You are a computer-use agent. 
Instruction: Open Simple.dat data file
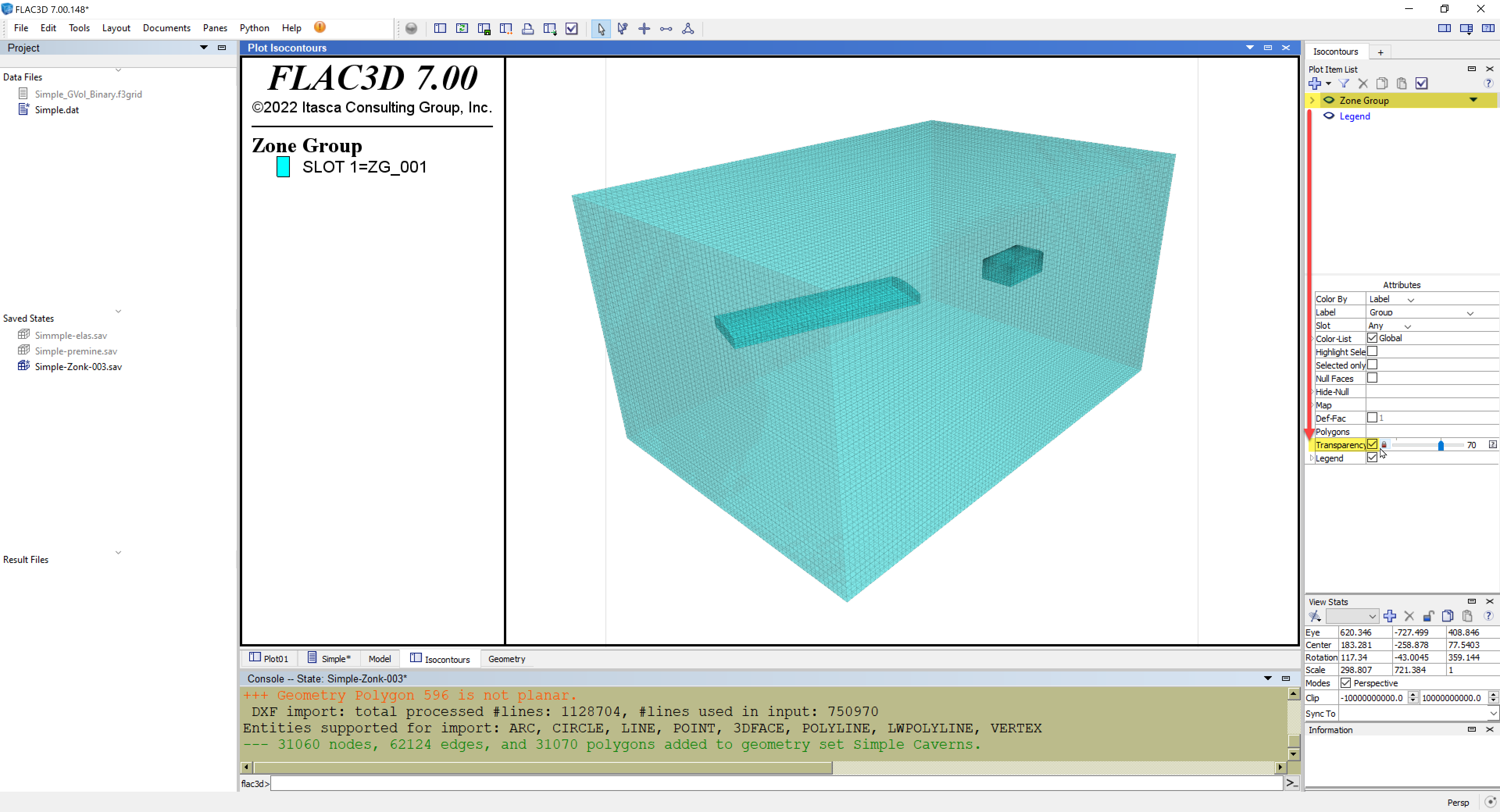(57, 109)
